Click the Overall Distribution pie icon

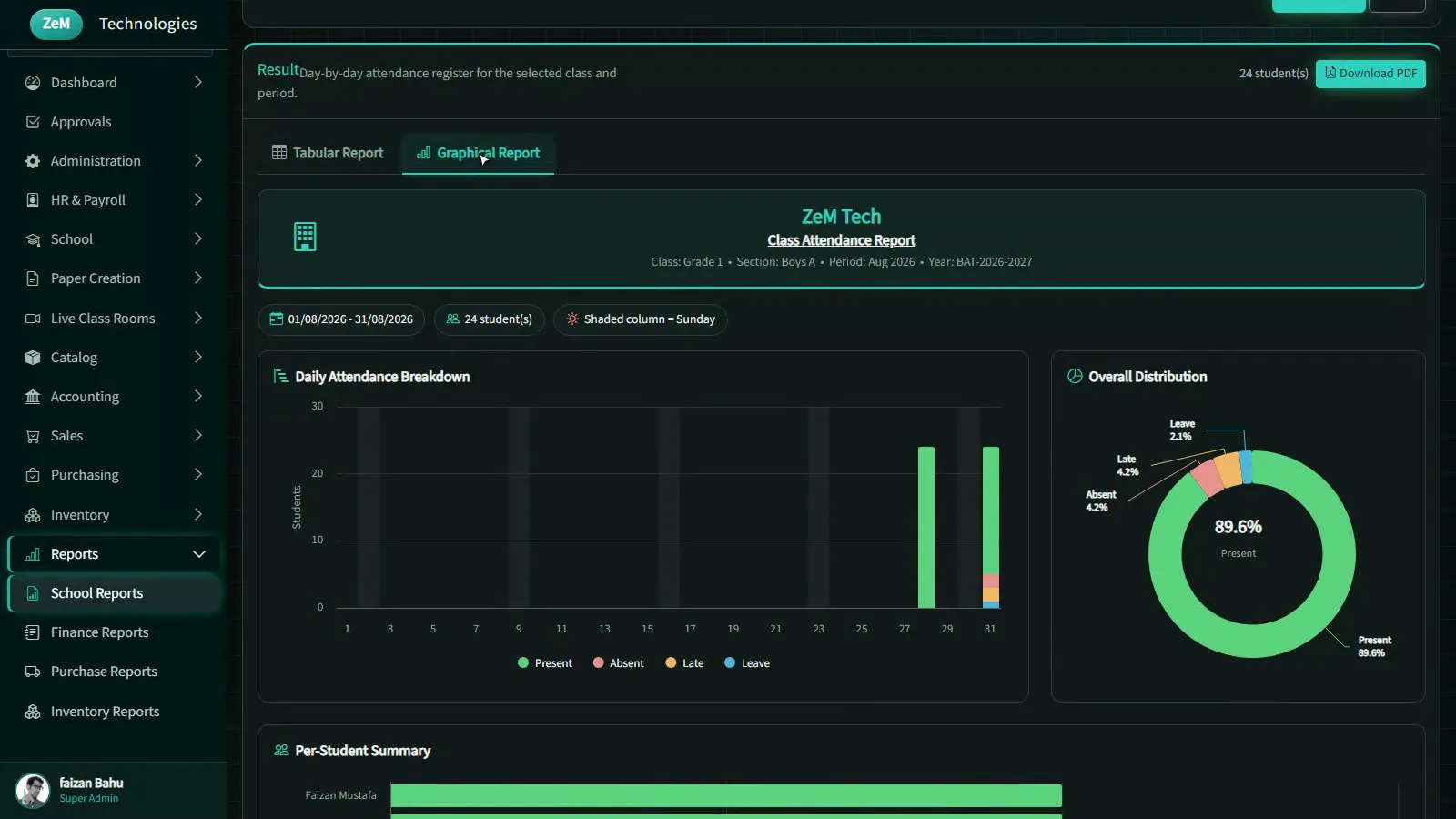[x=1075, y=377]
